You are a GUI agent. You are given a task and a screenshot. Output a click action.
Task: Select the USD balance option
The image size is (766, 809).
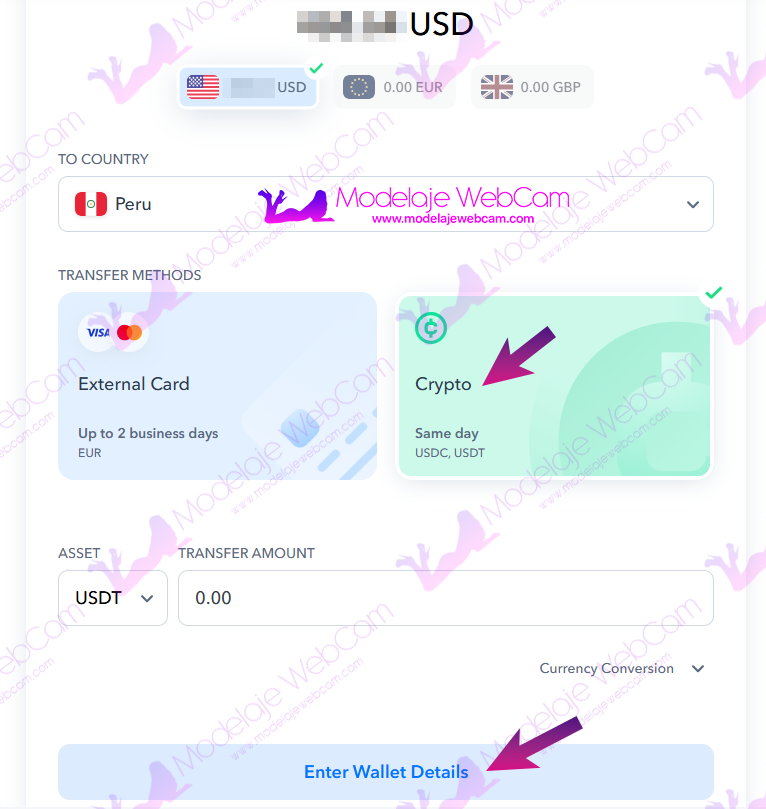[x=248, y=87]
